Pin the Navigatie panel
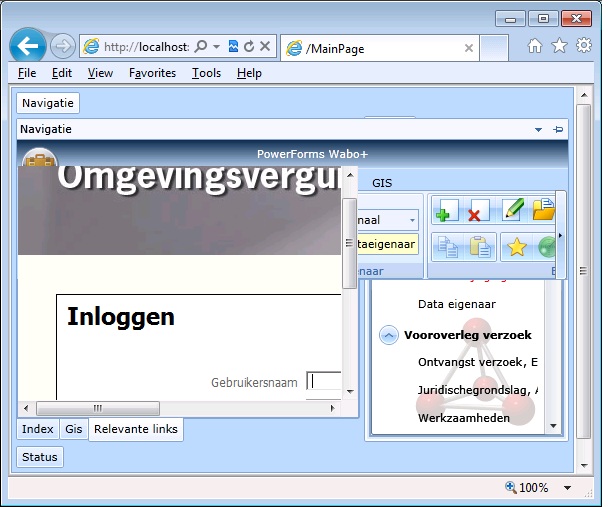614x507 pixels. coord(558,129)
